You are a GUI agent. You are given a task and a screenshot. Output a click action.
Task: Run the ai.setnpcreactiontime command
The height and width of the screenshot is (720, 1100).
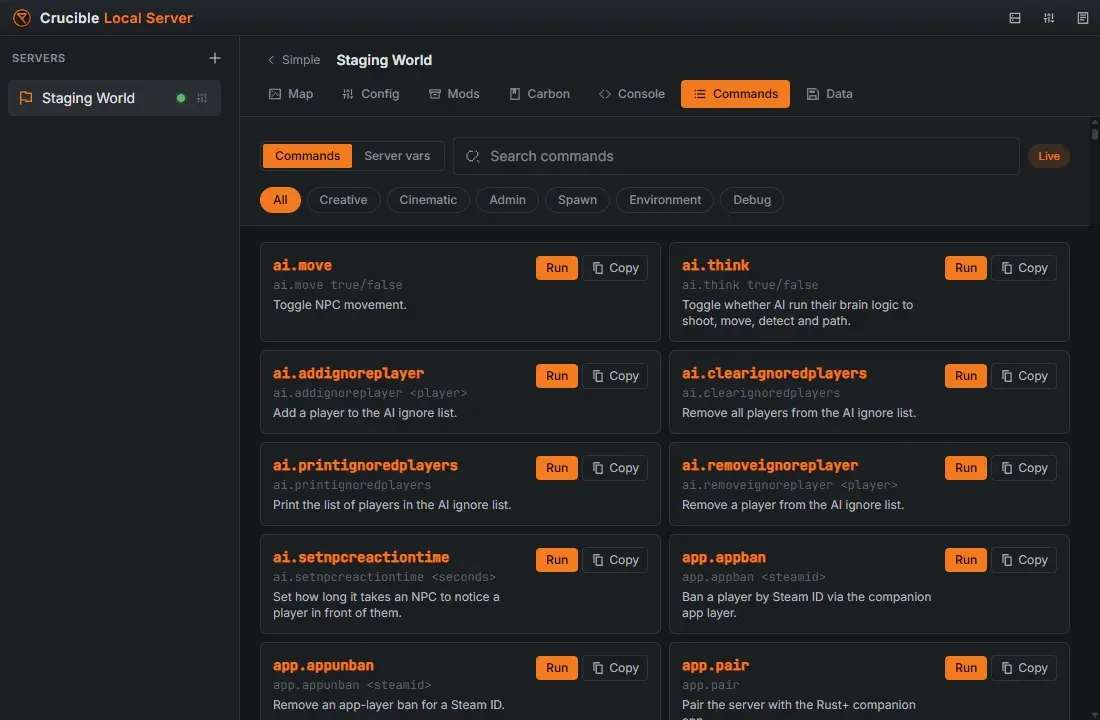tap(557, 559)
